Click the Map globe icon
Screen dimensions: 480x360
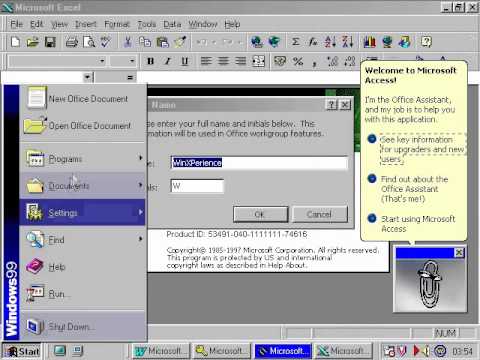coord(387,42)
